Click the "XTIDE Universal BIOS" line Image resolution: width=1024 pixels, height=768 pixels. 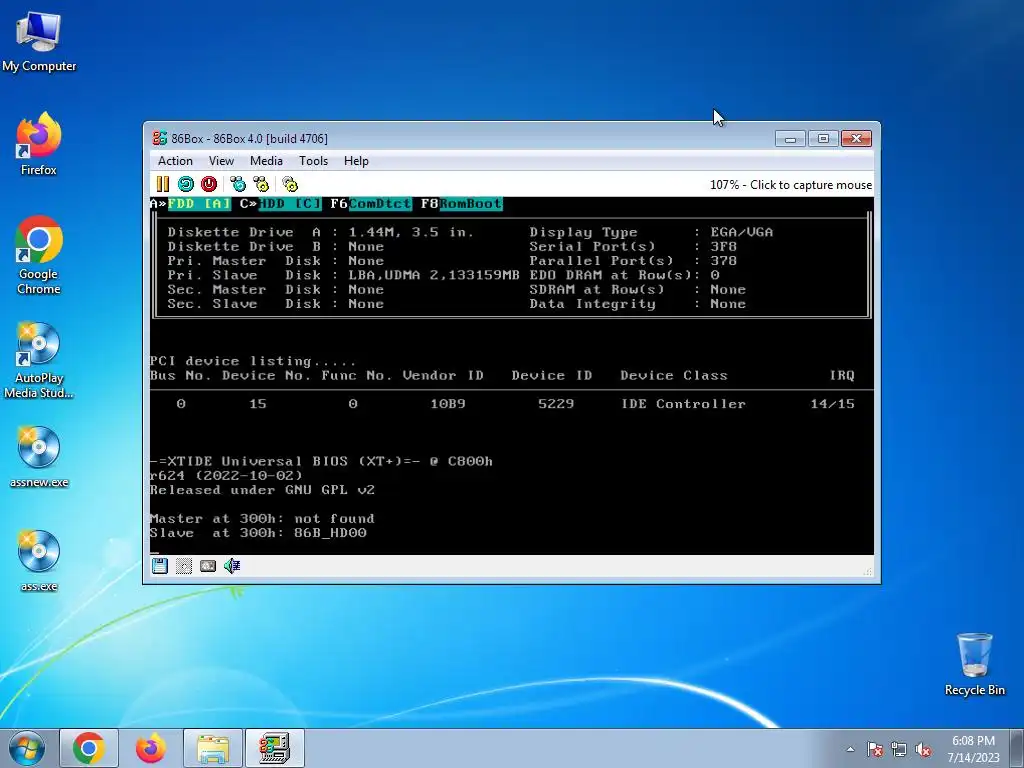[321, 461]
